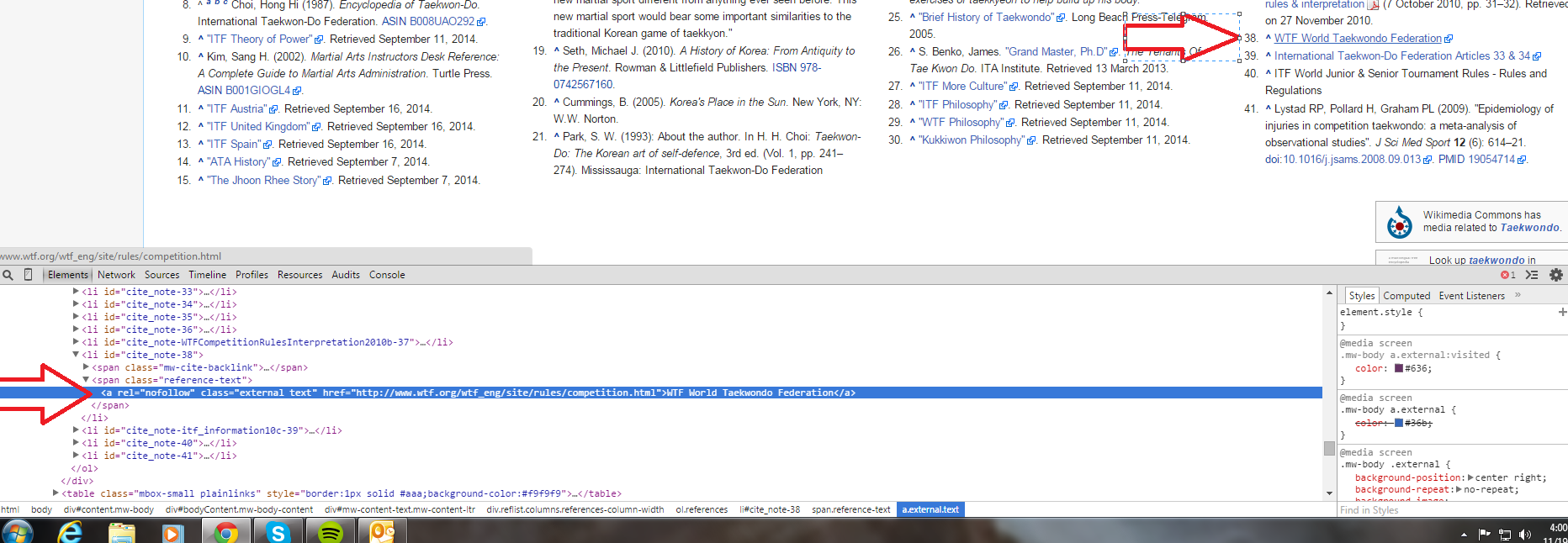
Task: Open the Event Listeners tab
Action: [x=1471, y=296]
